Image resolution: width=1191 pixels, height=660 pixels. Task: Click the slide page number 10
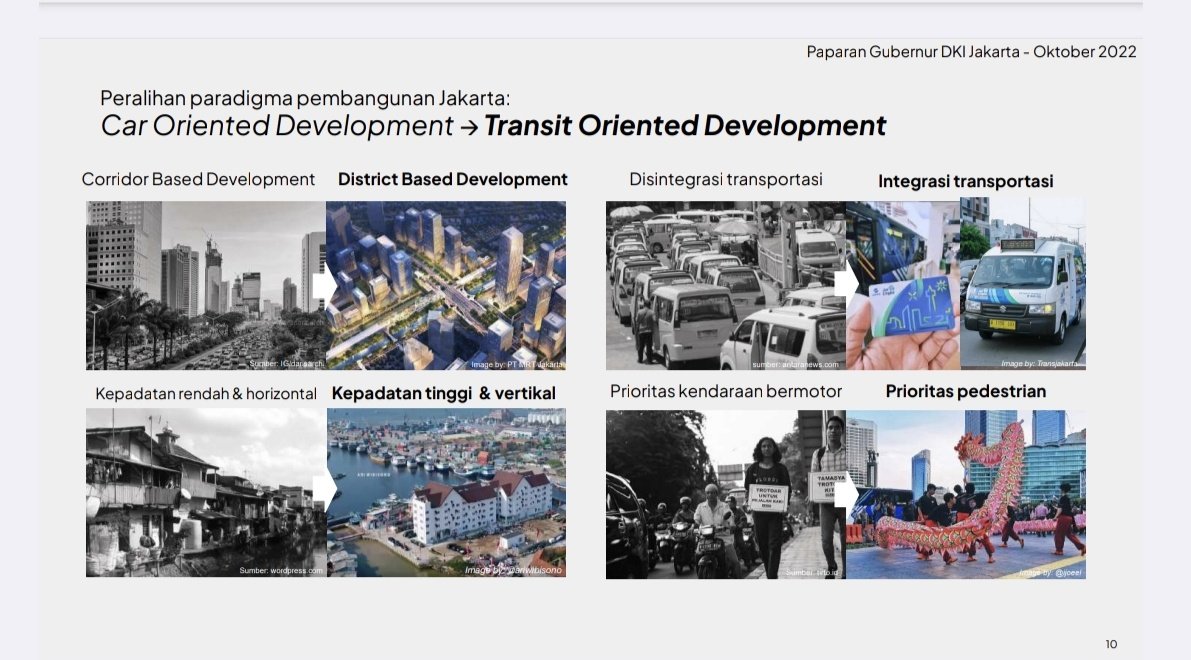pyautogui.click(x=1111, y=644)
